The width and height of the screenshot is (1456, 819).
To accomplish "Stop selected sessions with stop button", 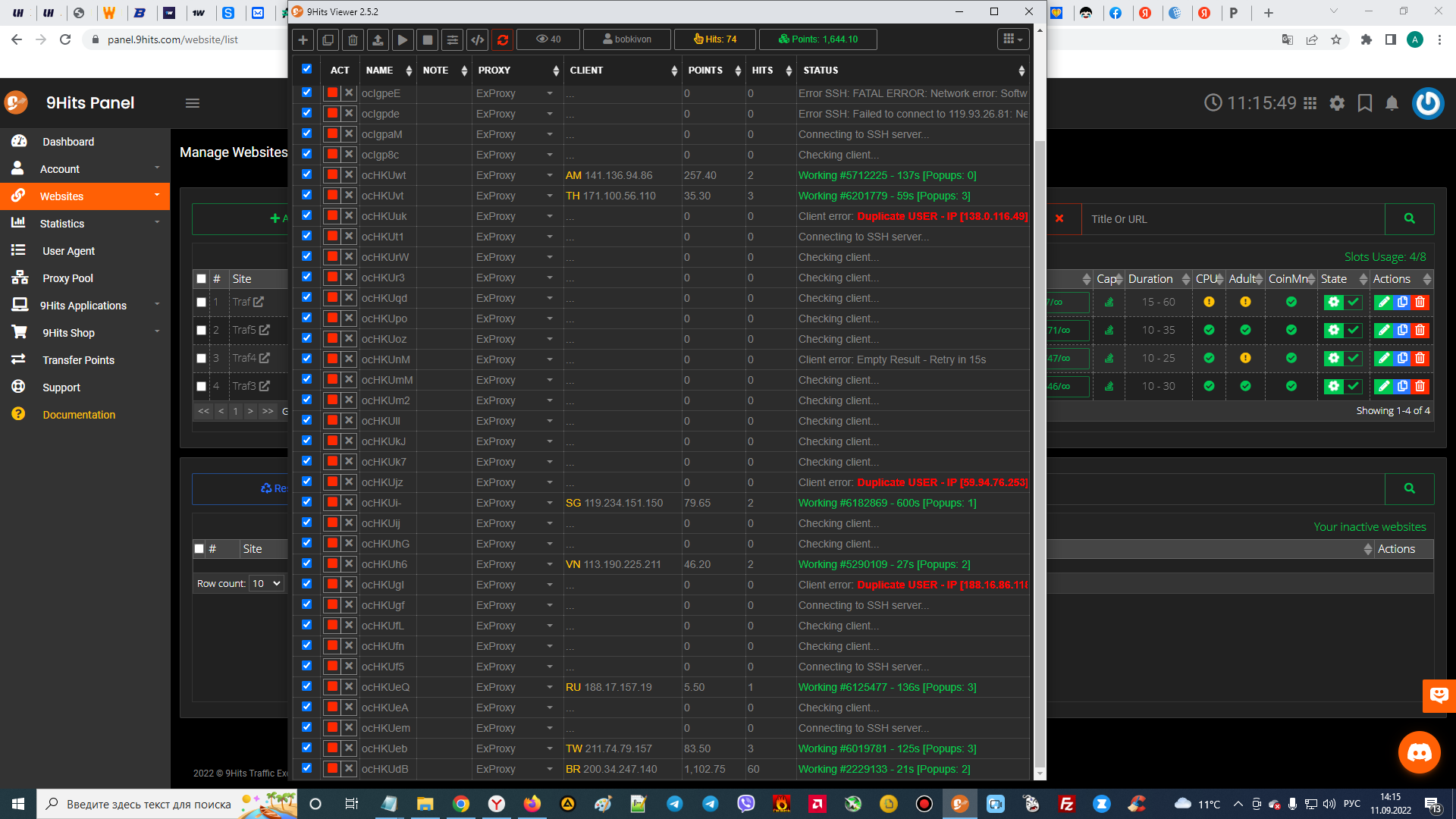I will coord(428,39).
